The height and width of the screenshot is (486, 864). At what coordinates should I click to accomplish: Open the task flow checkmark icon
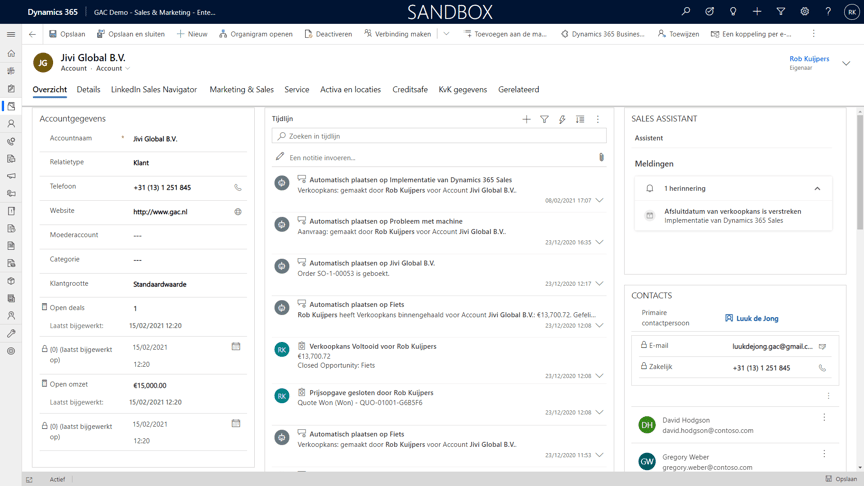[x=709, y=11]
